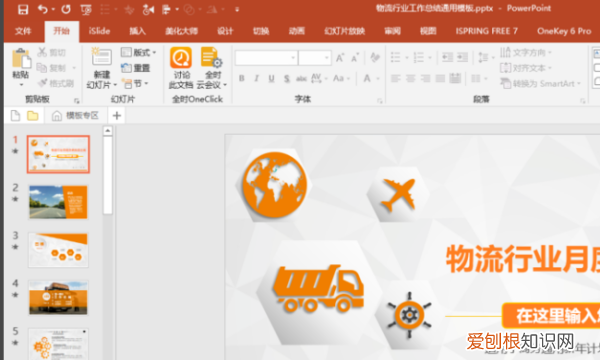Open 对齐文本 align text menu

[526, 68]
